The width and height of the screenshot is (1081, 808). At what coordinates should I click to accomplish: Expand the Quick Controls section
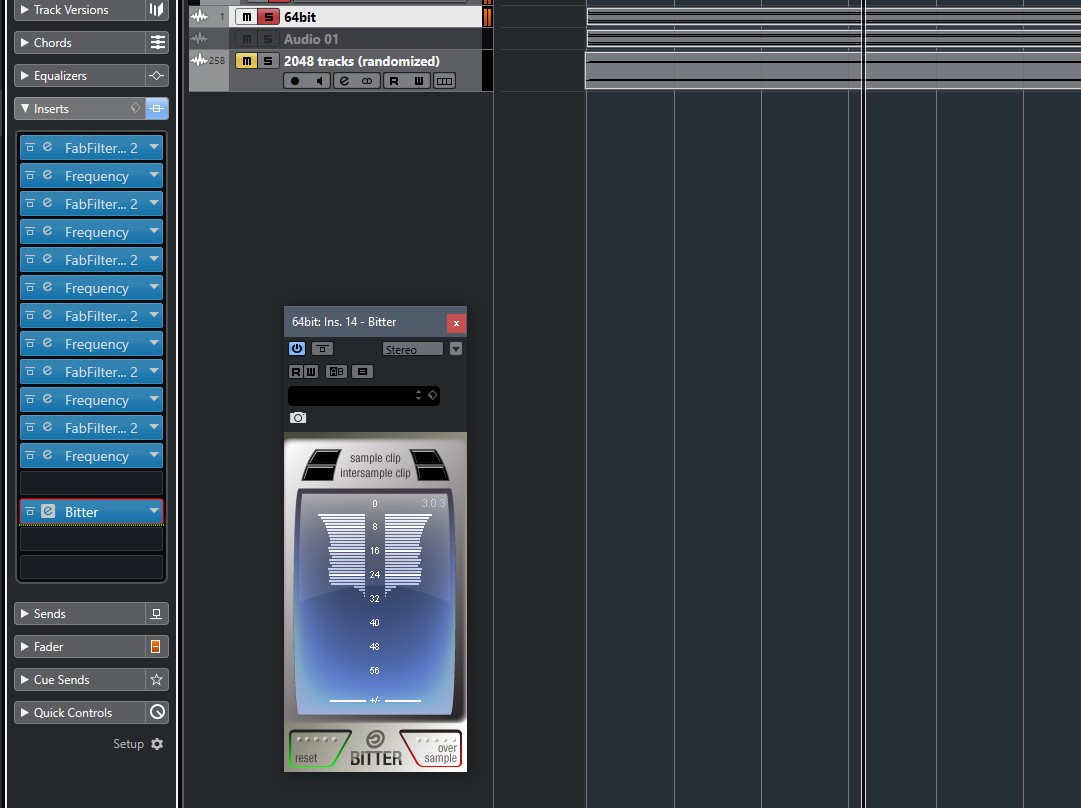pyautogui.click(x=25, y=712)
